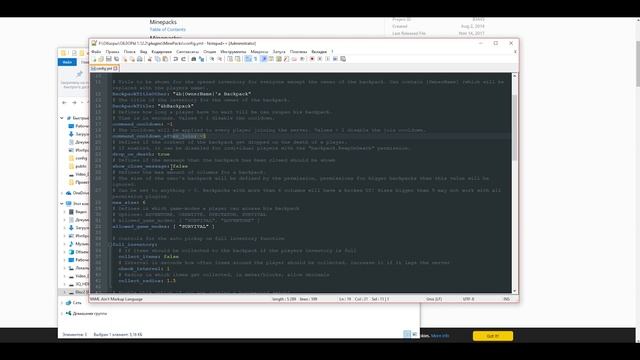Open the Вид menu

pyautogui.click(x=144, y=52)
